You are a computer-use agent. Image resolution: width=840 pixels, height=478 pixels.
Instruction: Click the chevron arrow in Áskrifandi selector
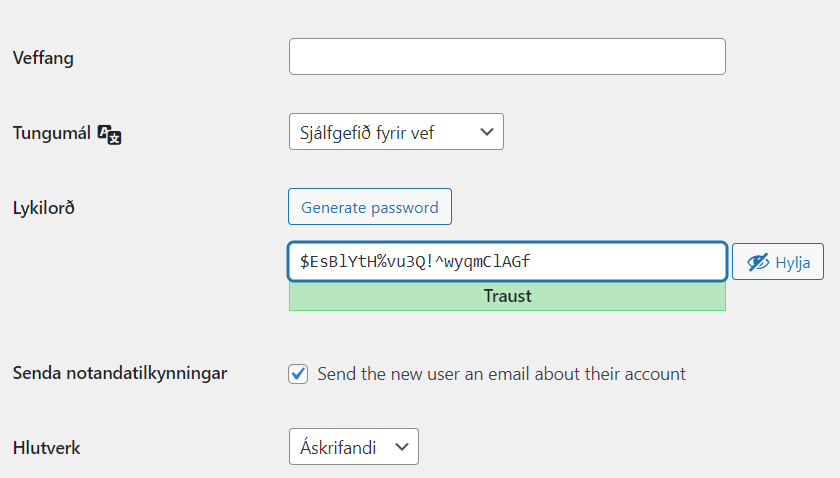pos(402,446)
